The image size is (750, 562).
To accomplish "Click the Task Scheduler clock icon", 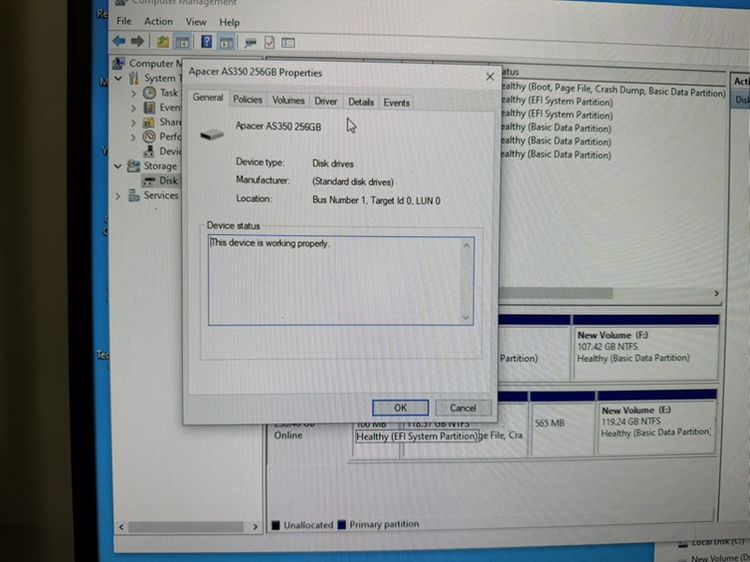I will point(150,92).
